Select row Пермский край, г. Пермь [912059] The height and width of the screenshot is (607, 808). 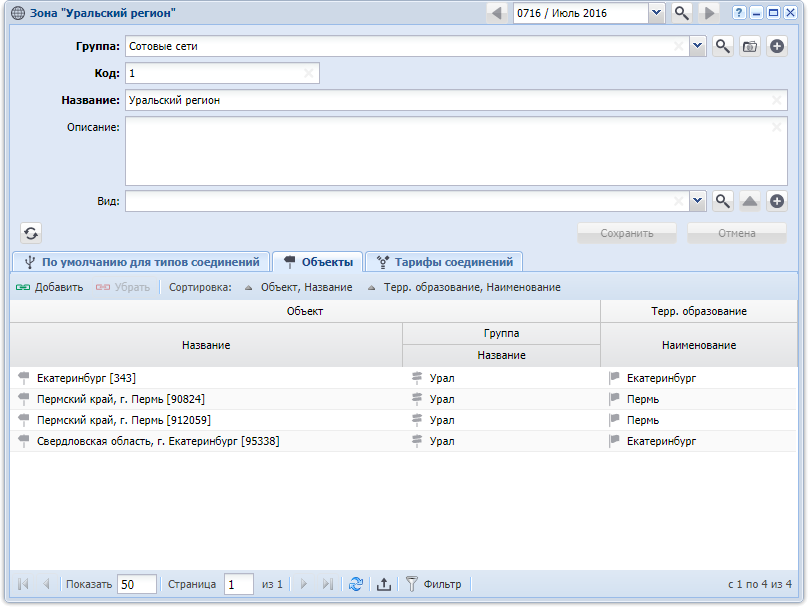(403, 420)
